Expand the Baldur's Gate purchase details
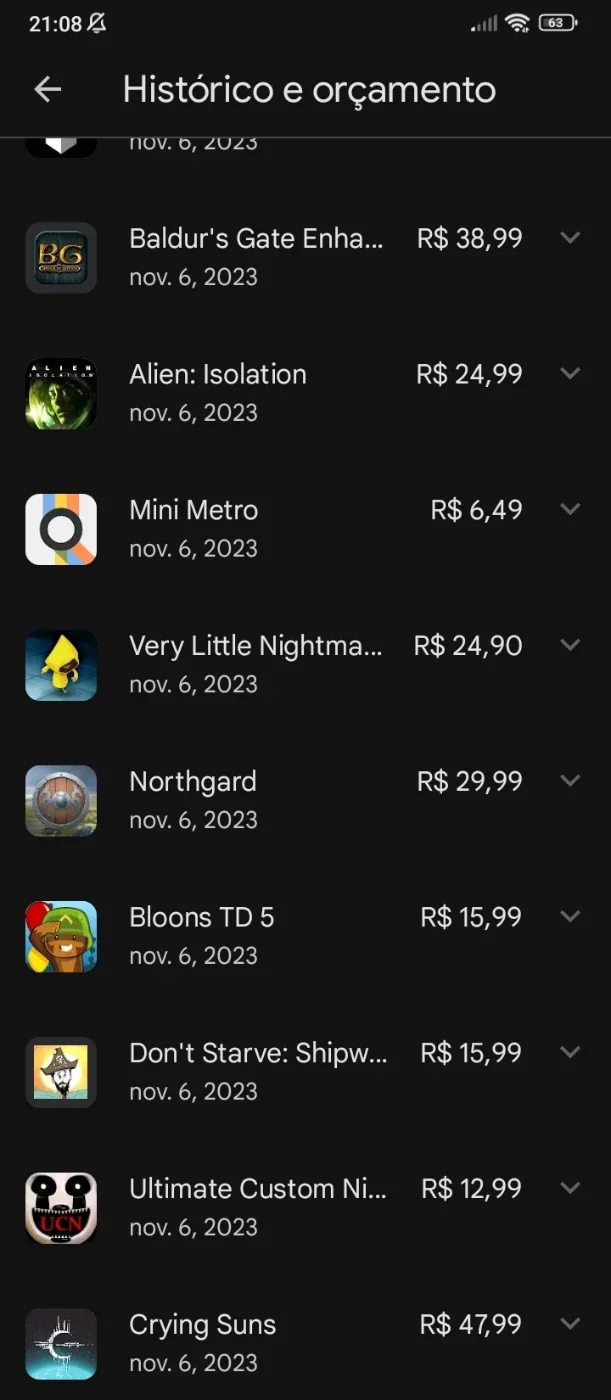The image size is (611, 1400). [x=570, y=238]
